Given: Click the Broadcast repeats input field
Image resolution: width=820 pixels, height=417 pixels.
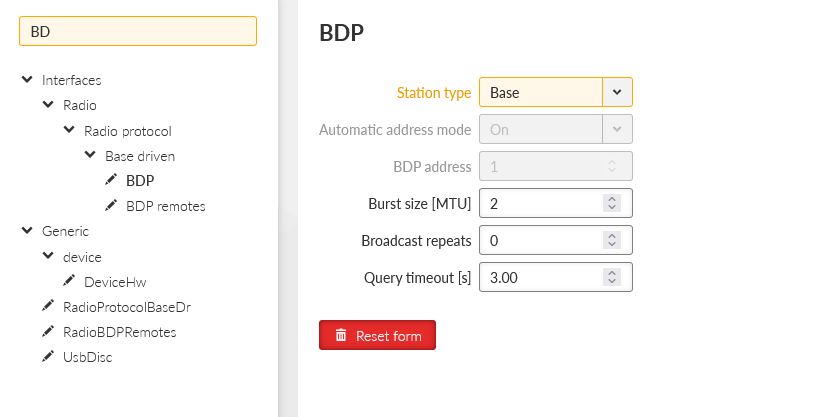Looking at the screenshot, I should pos(555,240).
